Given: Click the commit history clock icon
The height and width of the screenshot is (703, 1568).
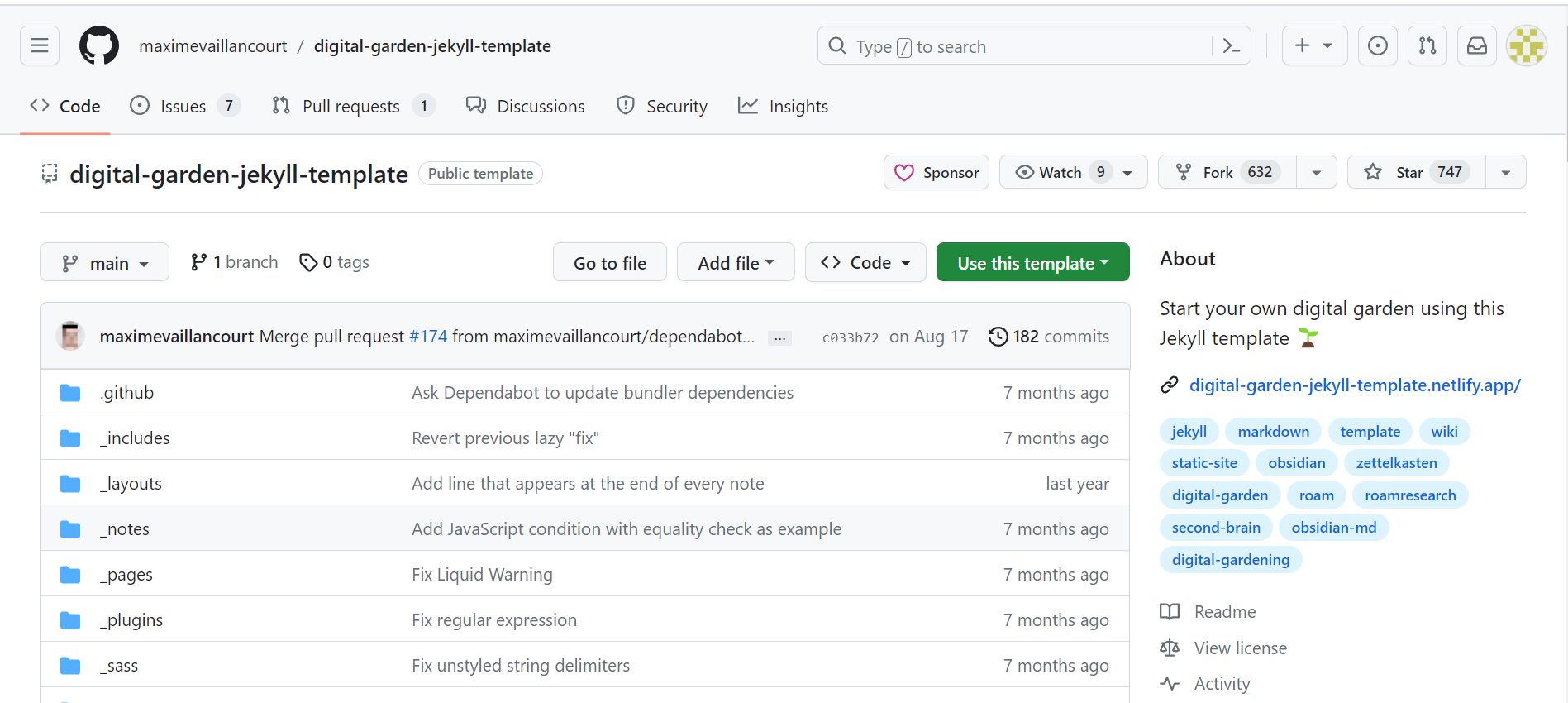Looking at the screenshot, I should pyautogui.click(x=998, y=337).
